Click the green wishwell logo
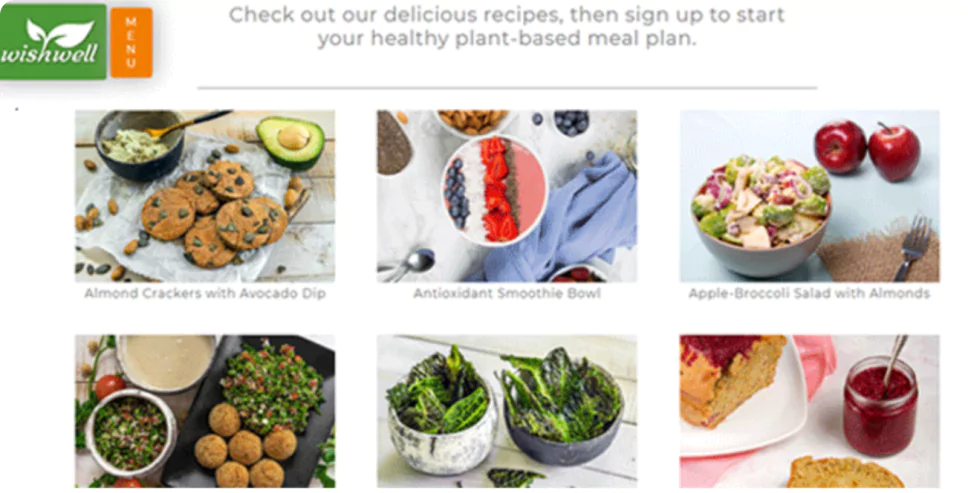This screenshot has height=493, width=968. (53, 41)
